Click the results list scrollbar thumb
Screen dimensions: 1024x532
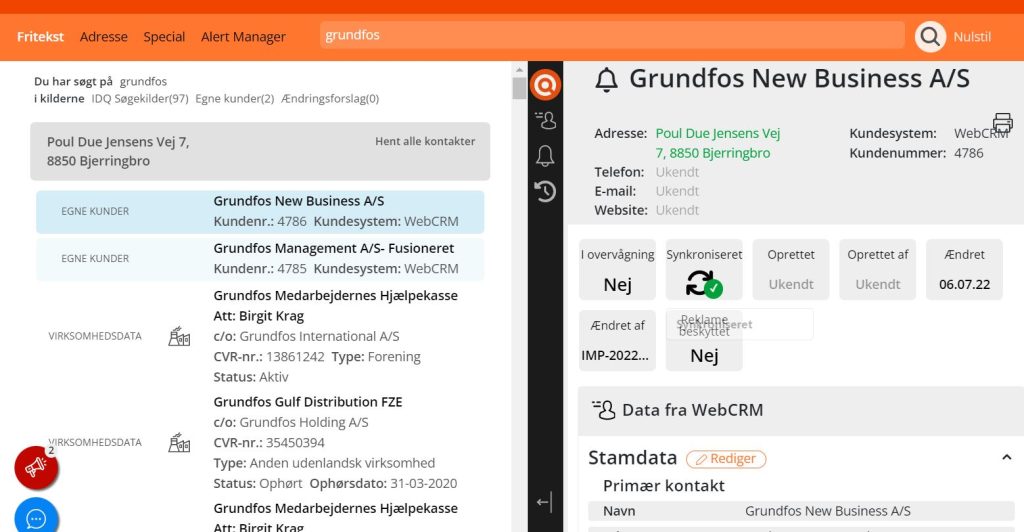tap(519, 88)
